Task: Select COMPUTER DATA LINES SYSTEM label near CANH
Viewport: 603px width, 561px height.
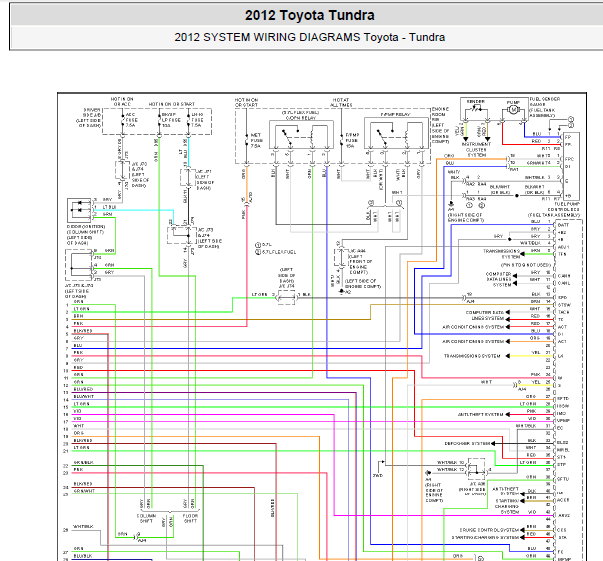Action: click(x=499, y=280)
